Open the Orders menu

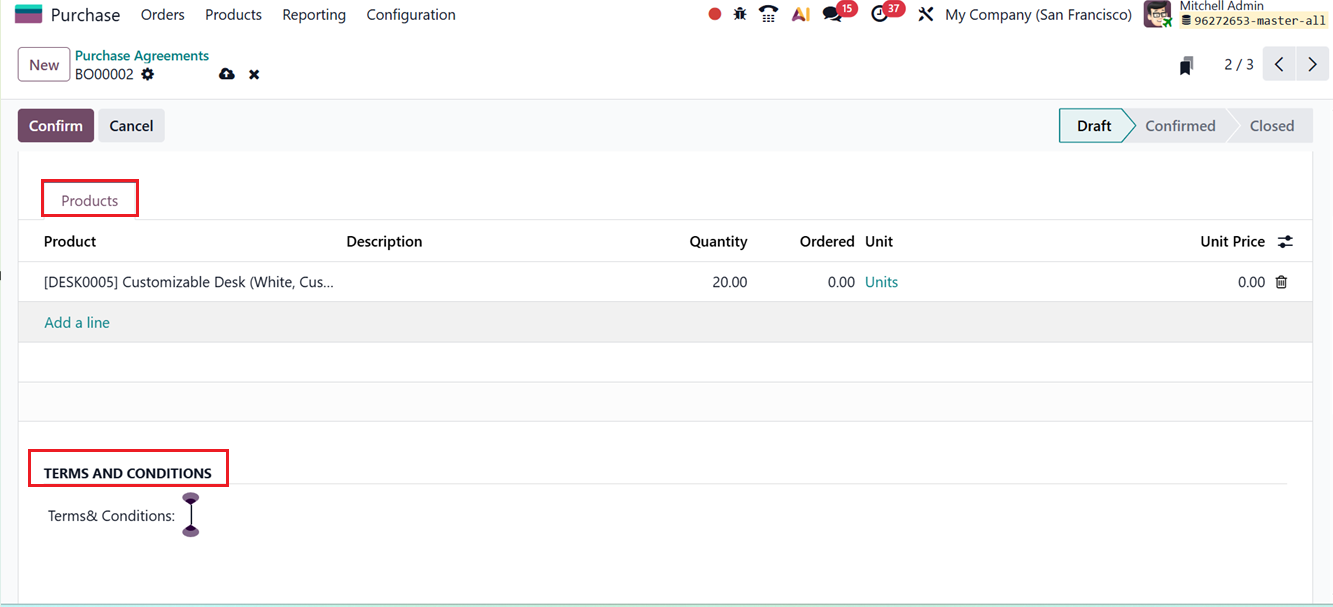pos(163,15)
